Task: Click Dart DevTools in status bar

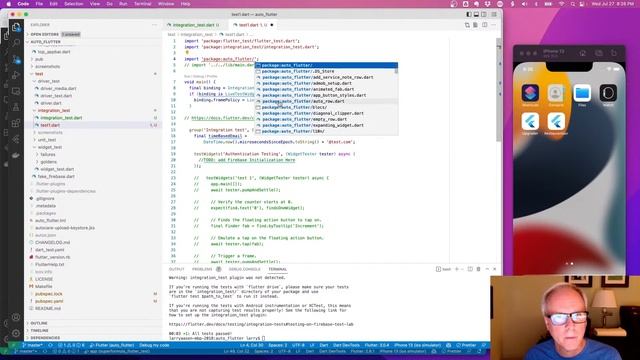Action: (x=346, y=345)
